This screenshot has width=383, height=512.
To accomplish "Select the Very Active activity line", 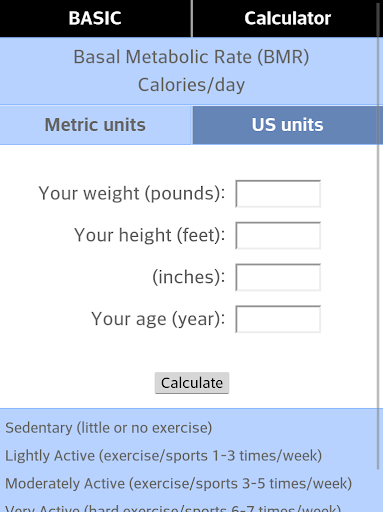I will 173,508.
